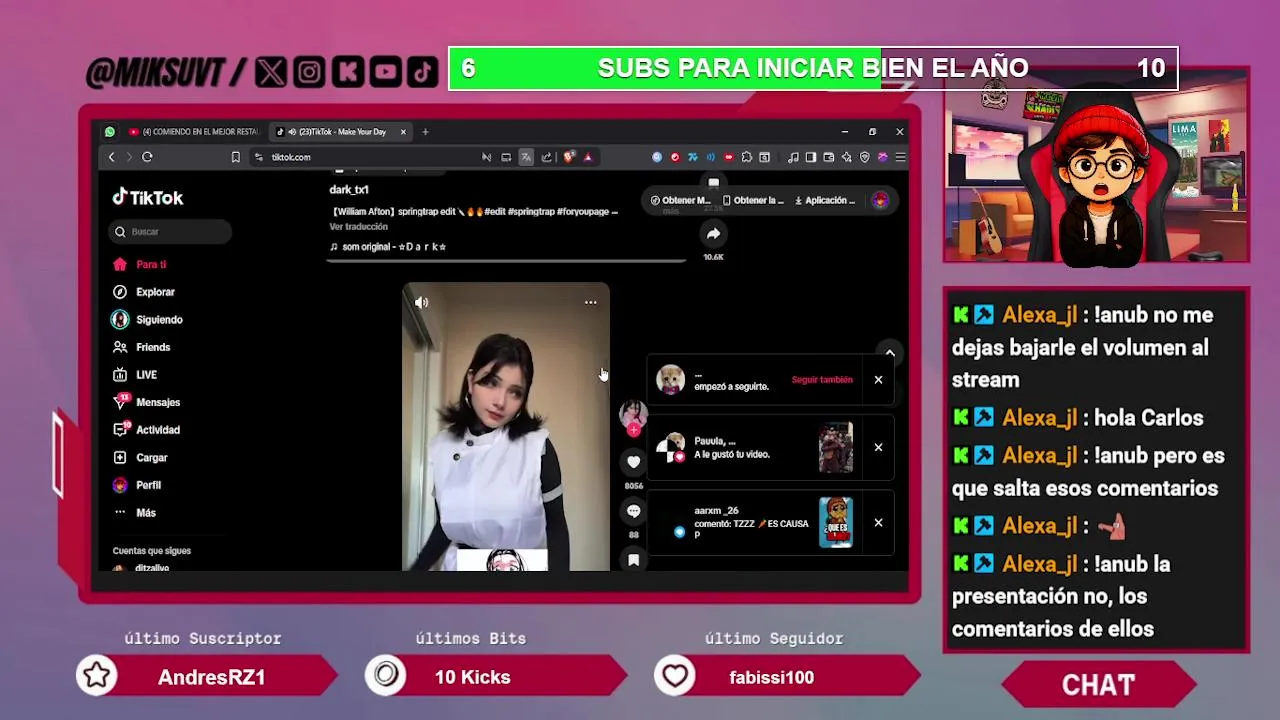The width and height of the screenshot is (1280, 720).
Task: Click Ver traducción link
Action: pyautogui.click(x=358, y=227)
